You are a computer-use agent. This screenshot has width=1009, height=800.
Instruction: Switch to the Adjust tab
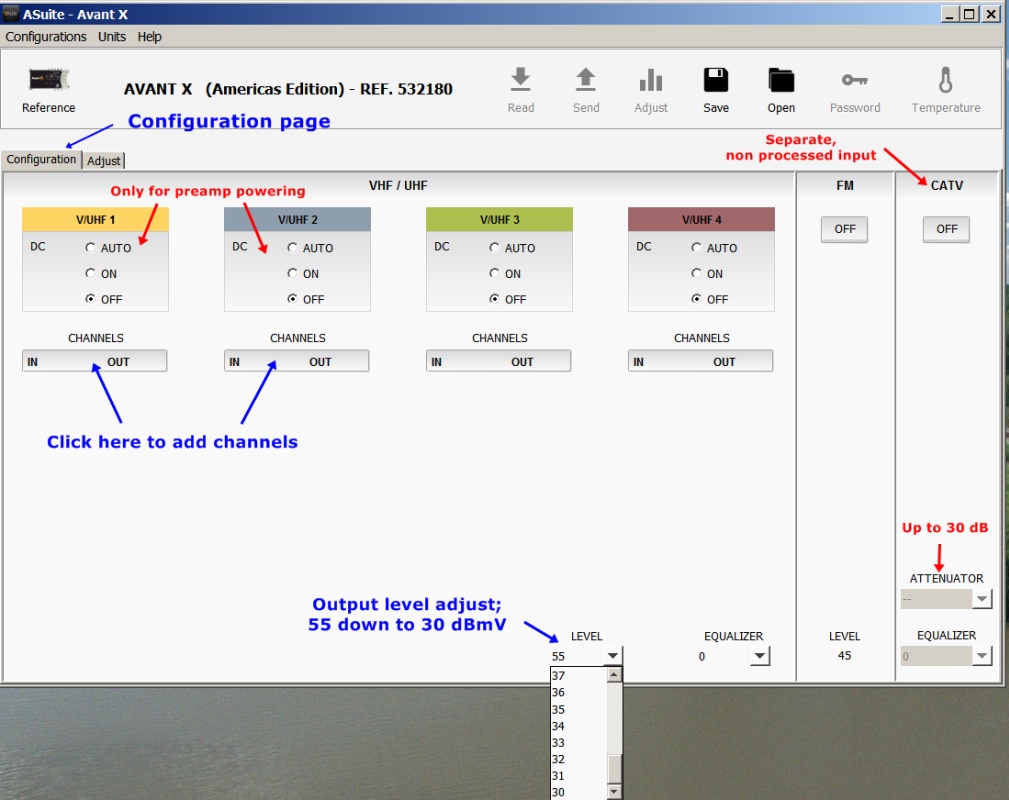point(104,160)
